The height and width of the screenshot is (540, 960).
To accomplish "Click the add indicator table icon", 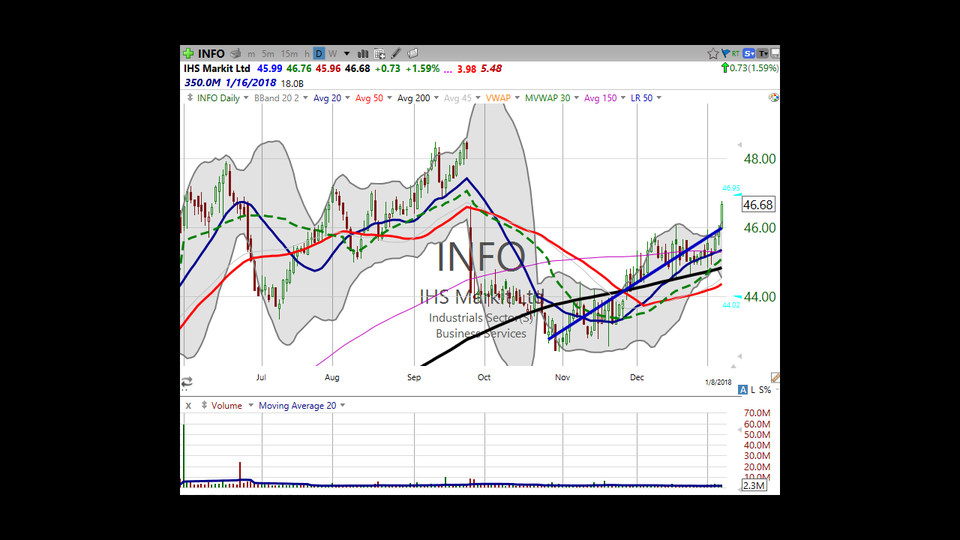I will [380, 54].
